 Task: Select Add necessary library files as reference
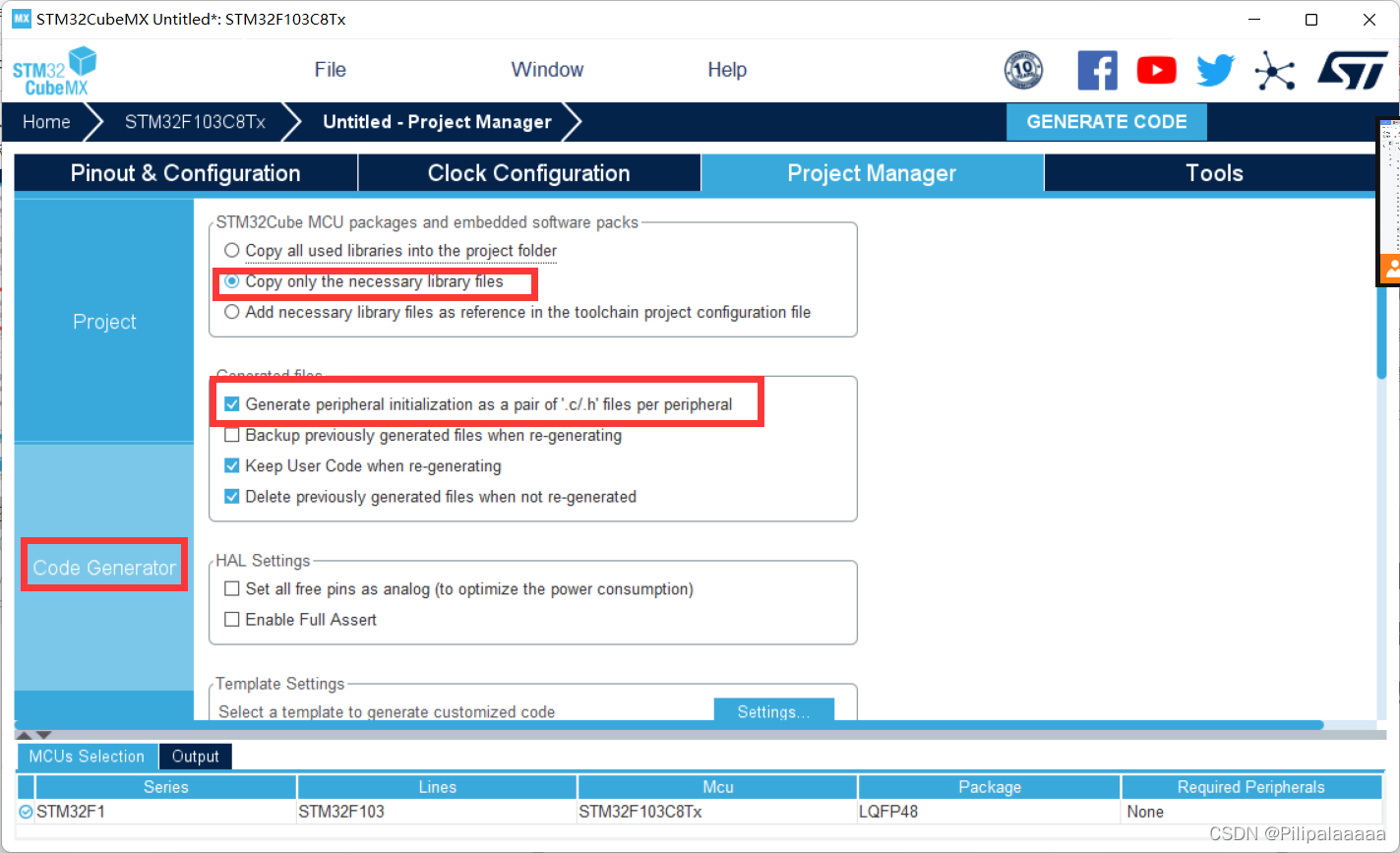pos(232,312)
